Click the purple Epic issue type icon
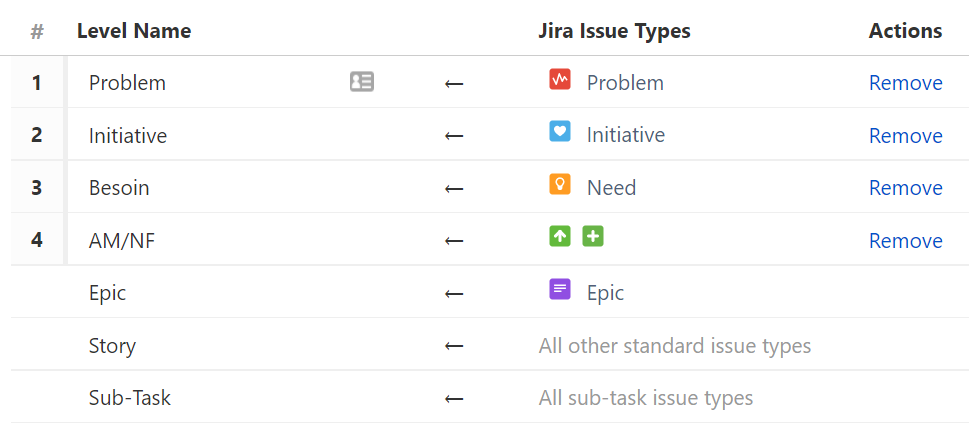 tap(559, 289)
